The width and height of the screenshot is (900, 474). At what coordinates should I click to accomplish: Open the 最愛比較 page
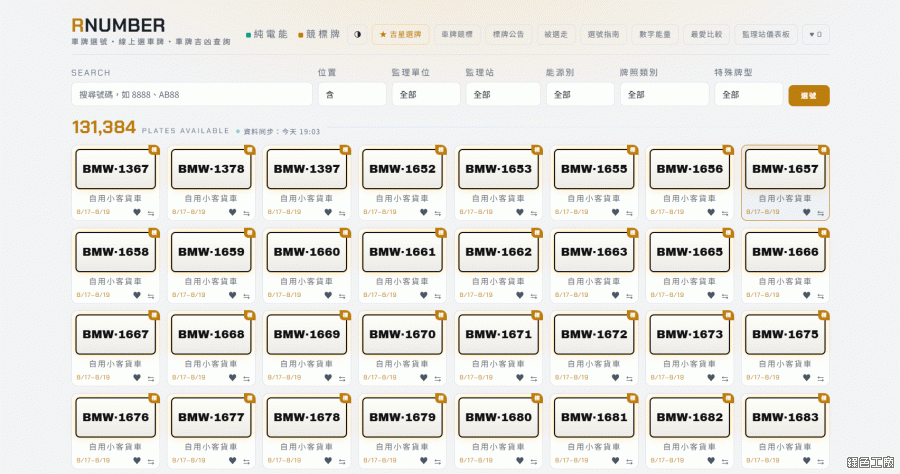pyautogui.click(x=707, y=34)
